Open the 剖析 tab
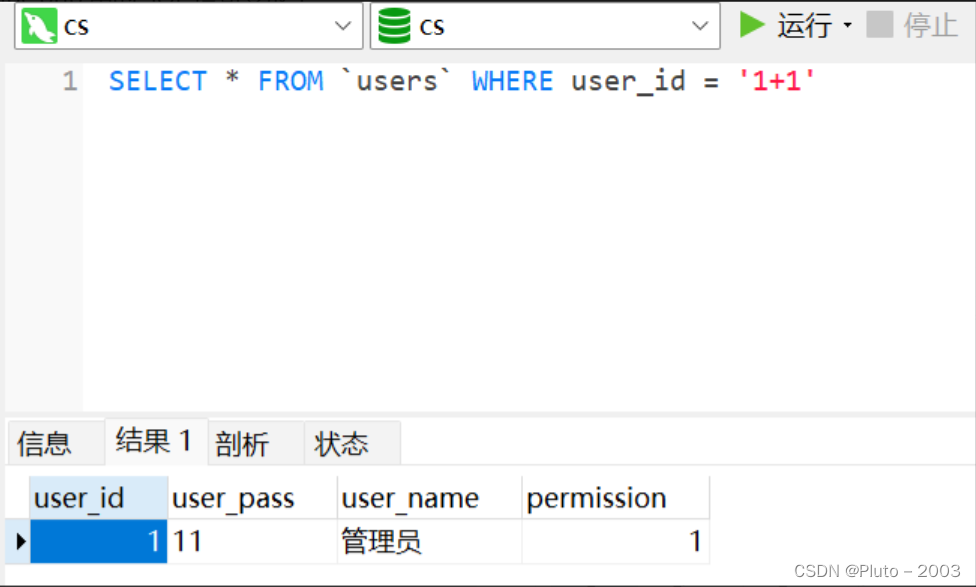Screen dimensions: 976x587 (x=241, y=443)
